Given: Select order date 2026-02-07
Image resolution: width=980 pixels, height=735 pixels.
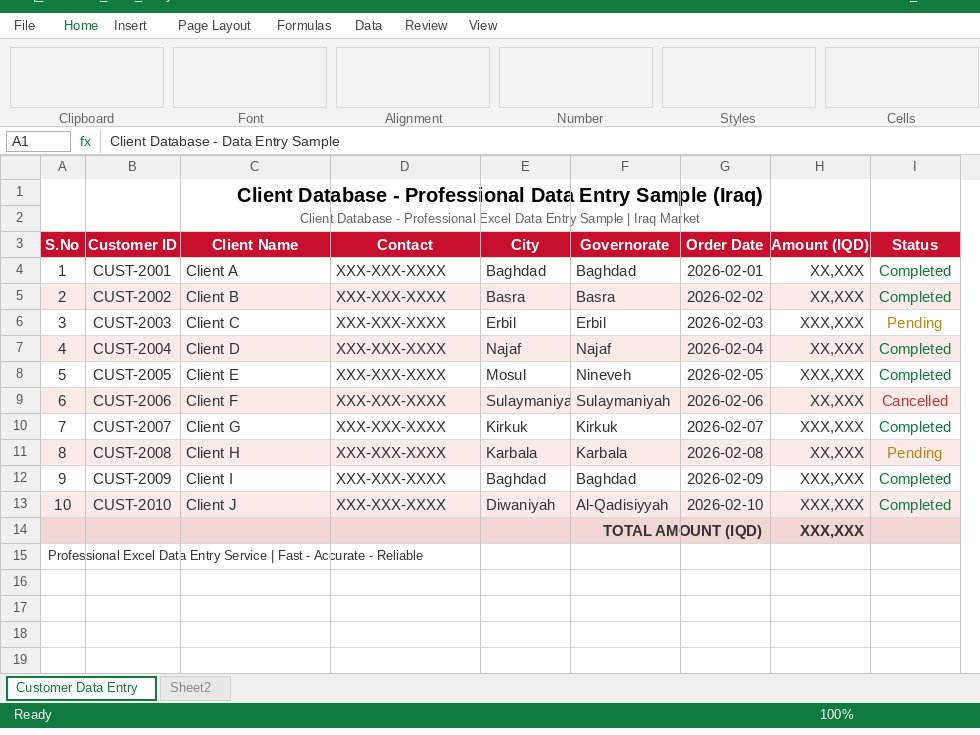Looking at the screenshot, I should 725,427.
